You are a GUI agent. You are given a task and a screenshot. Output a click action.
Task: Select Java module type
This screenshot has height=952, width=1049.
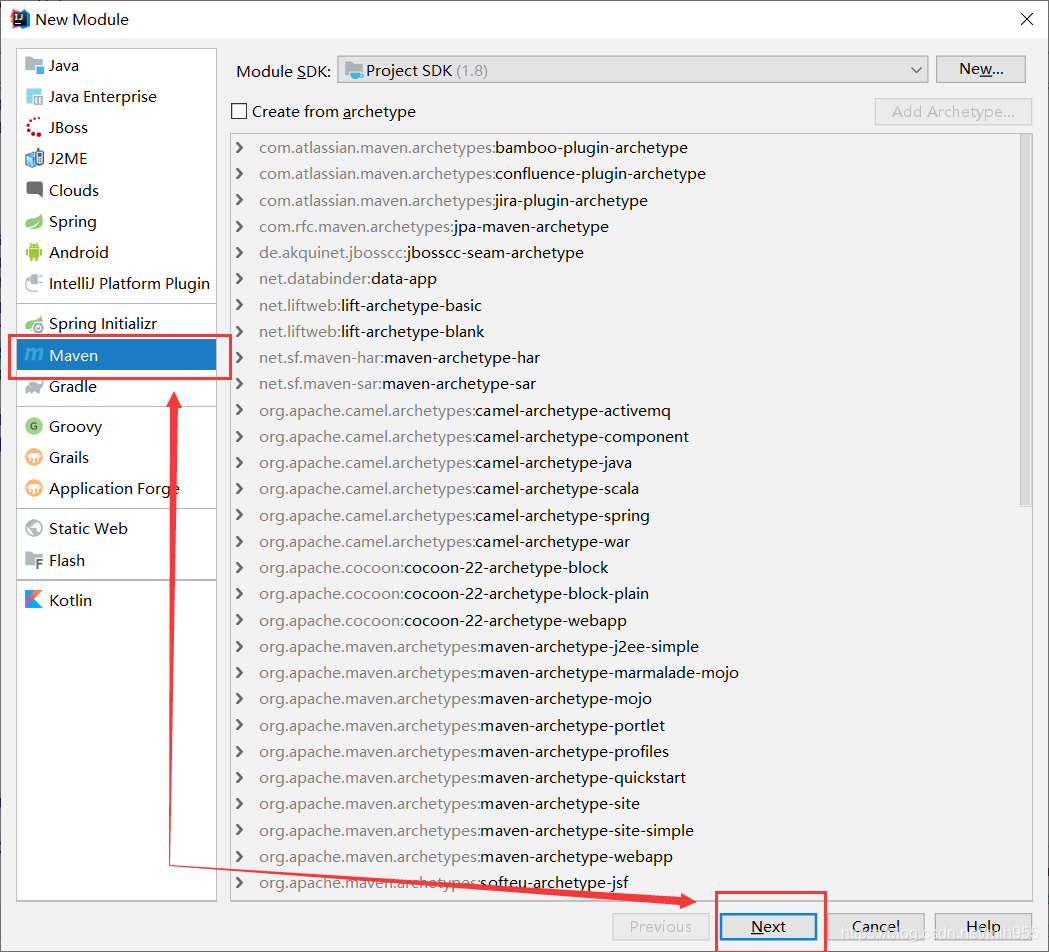click(x=116, y=65)
